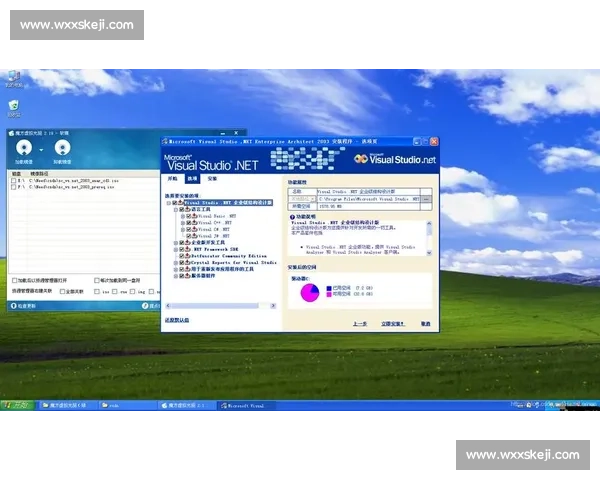The width and height of the screenshot is (600, 480).
Task: Select 用于重新发布应用程序的工具 tree item
Action: point(222,269)
